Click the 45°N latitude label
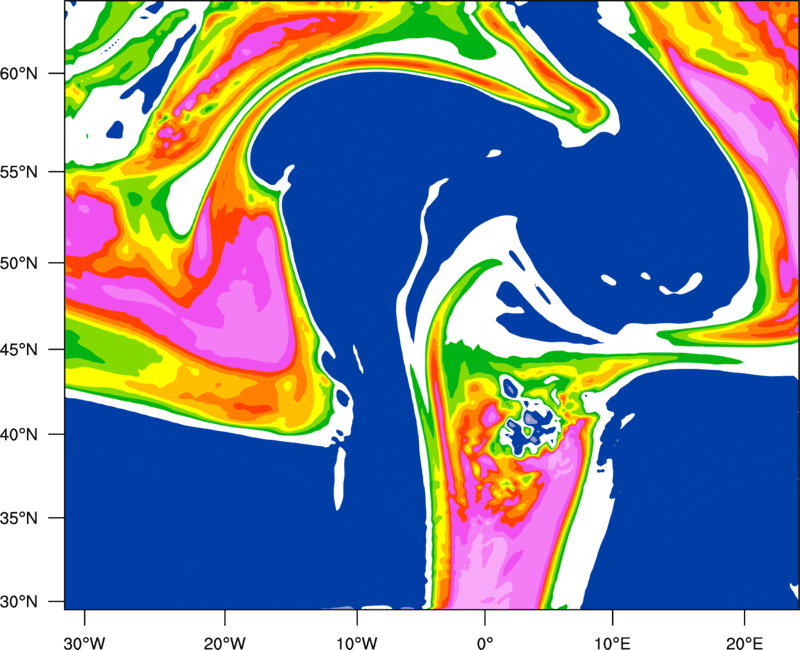Screen dimensions: 800x650 point(19,349)
